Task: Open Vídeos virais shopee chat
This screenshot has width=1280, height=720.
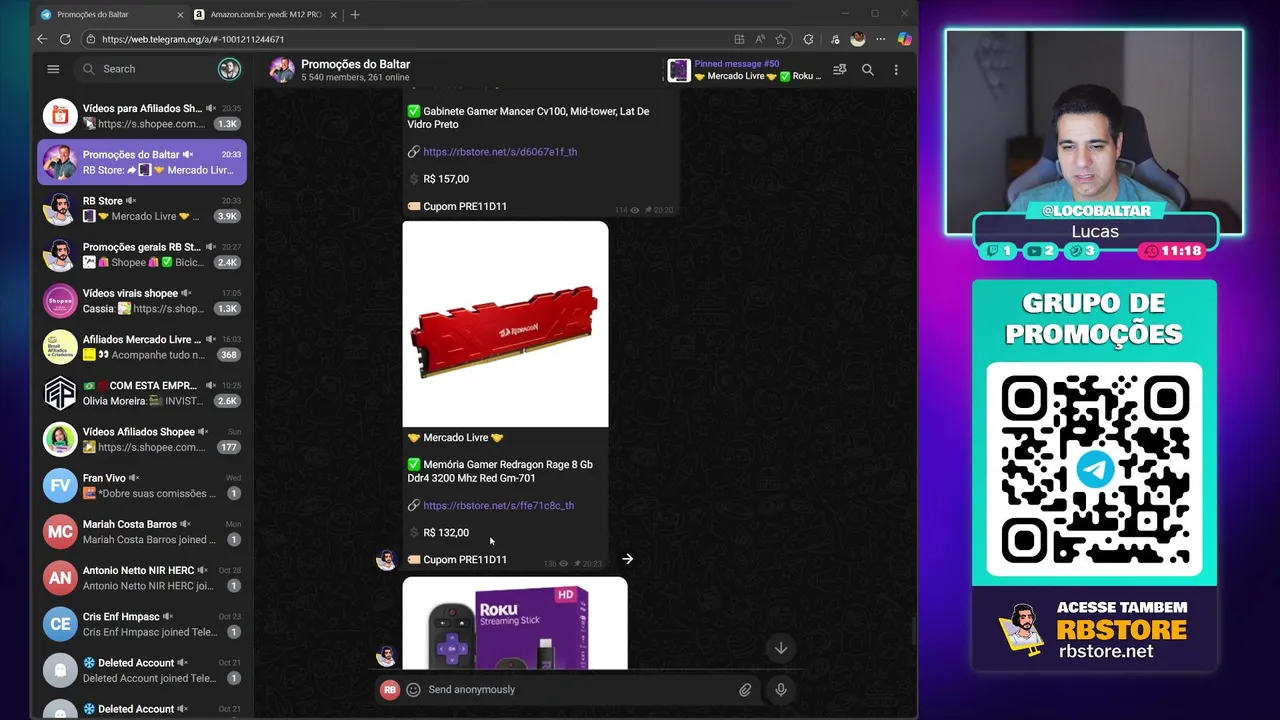Action: click(x=142, y=301)
